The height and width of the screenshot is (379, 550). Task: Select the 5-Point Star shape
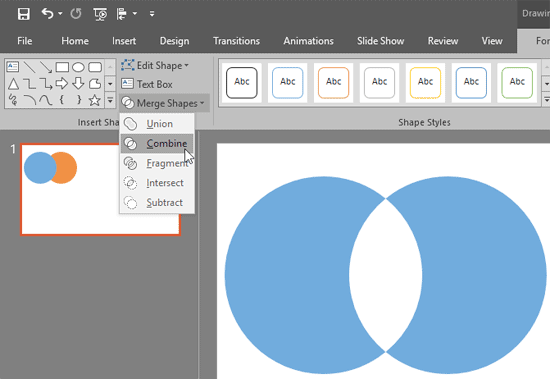(x=94, y=100)
